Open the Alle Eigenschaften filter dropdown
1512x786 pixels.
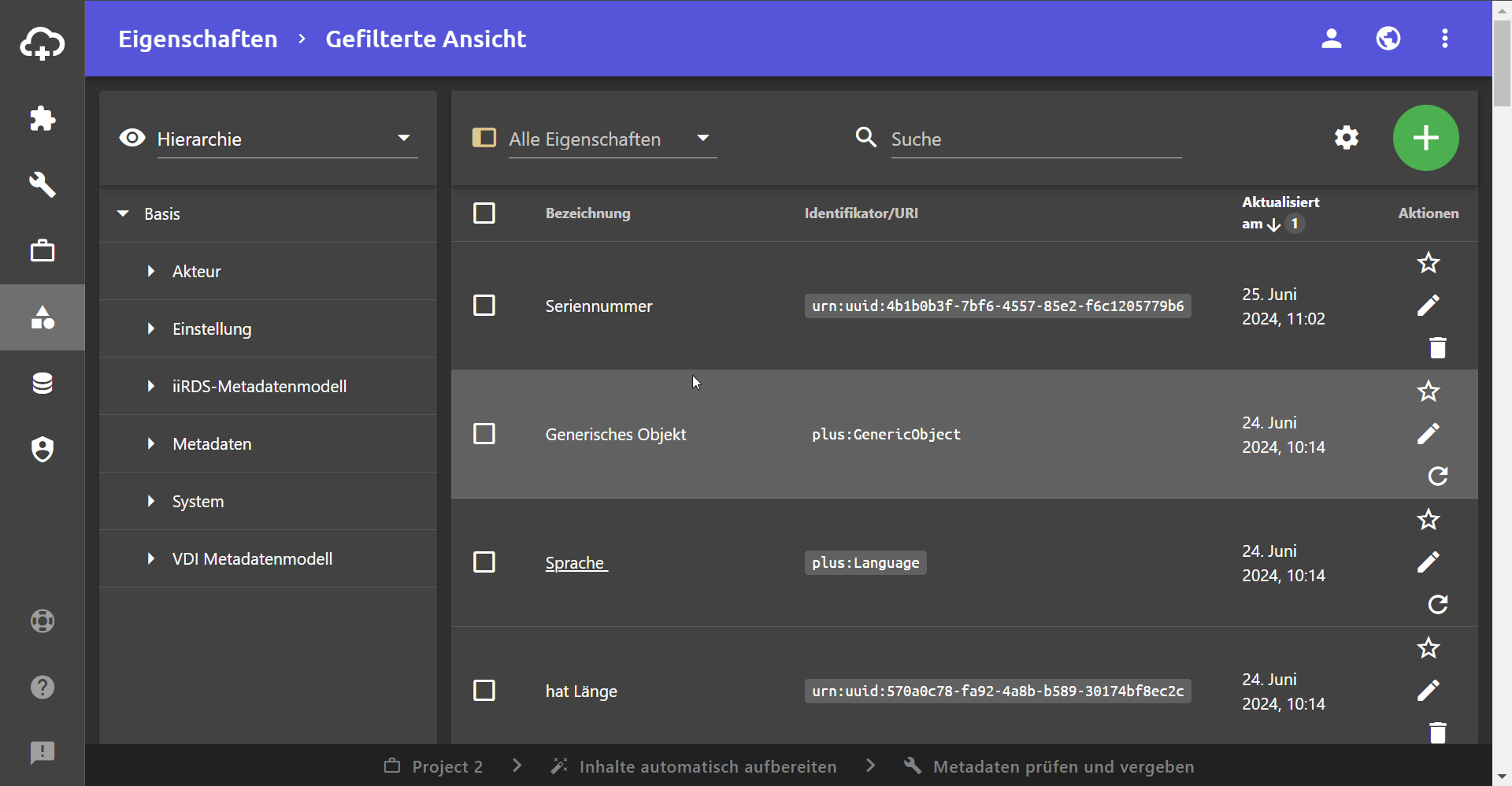[x=613, y=139]
